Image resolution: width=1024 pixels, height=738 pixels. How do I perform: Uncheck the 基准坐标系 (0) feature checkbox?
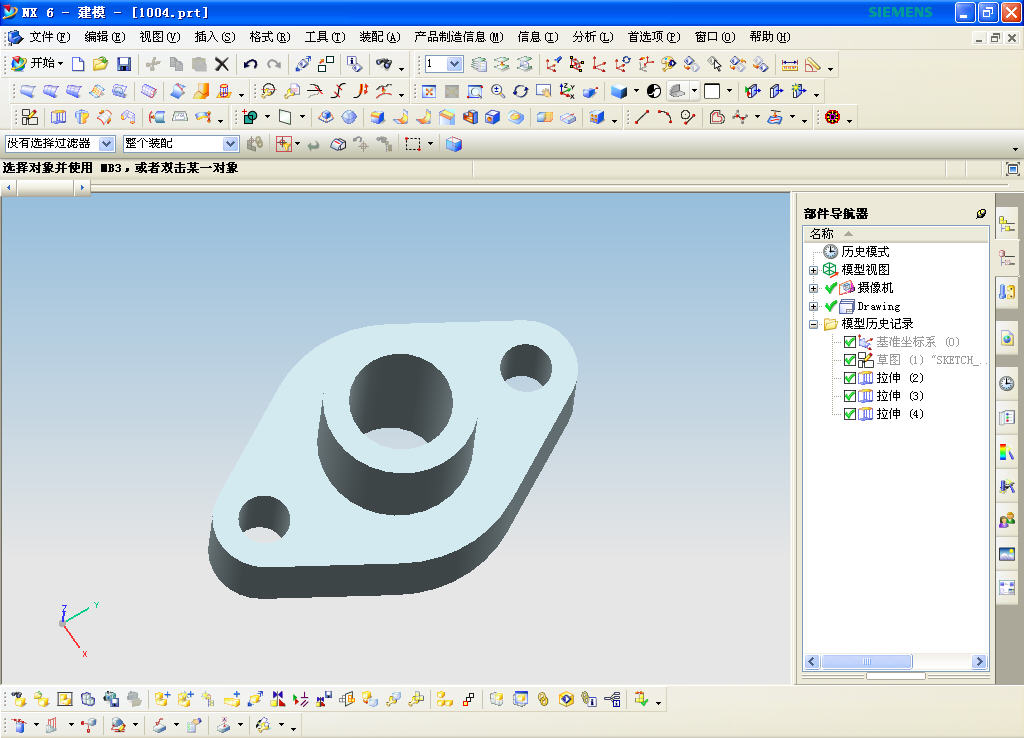point(850,342)
